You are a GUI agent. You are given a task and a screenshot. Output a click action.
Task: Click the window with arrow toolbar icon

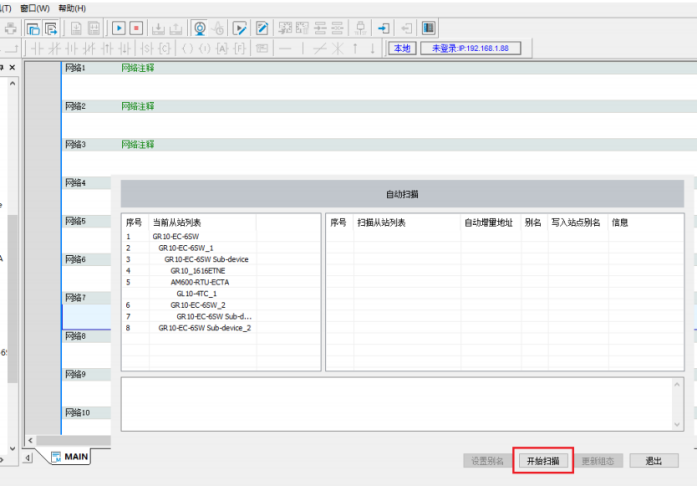pyautogui.click(x=51, y=28)
